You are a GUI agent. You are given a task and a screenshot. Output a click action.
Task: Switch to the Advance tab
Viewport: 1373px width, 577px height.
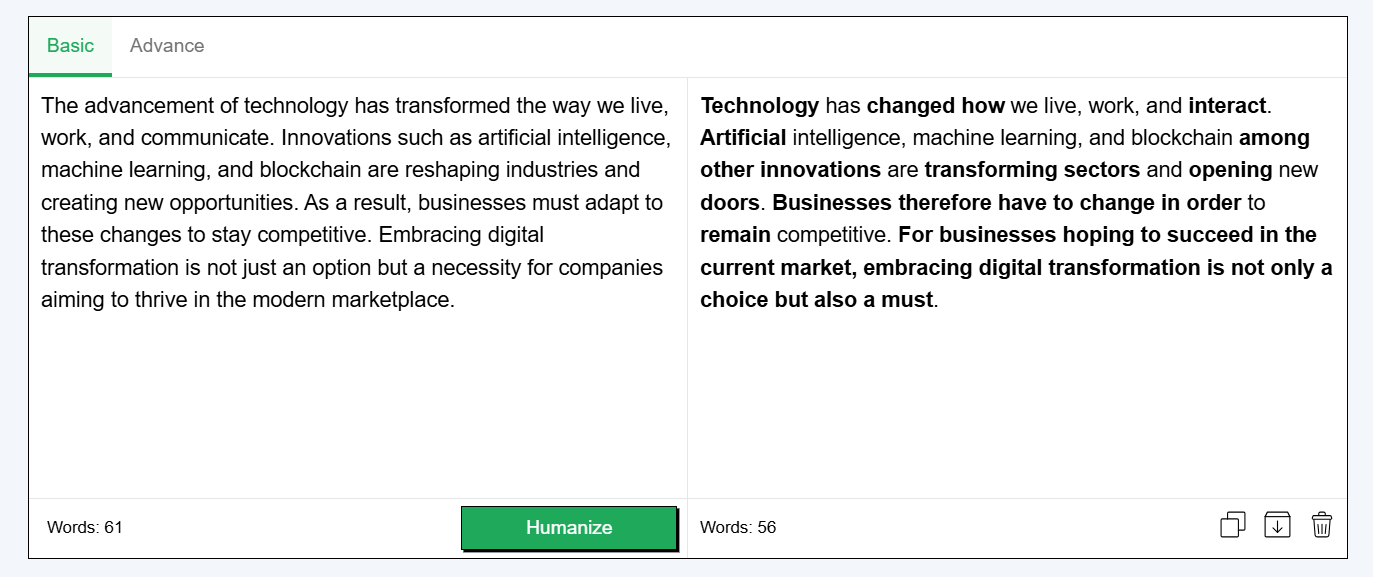tap(167, 46)
